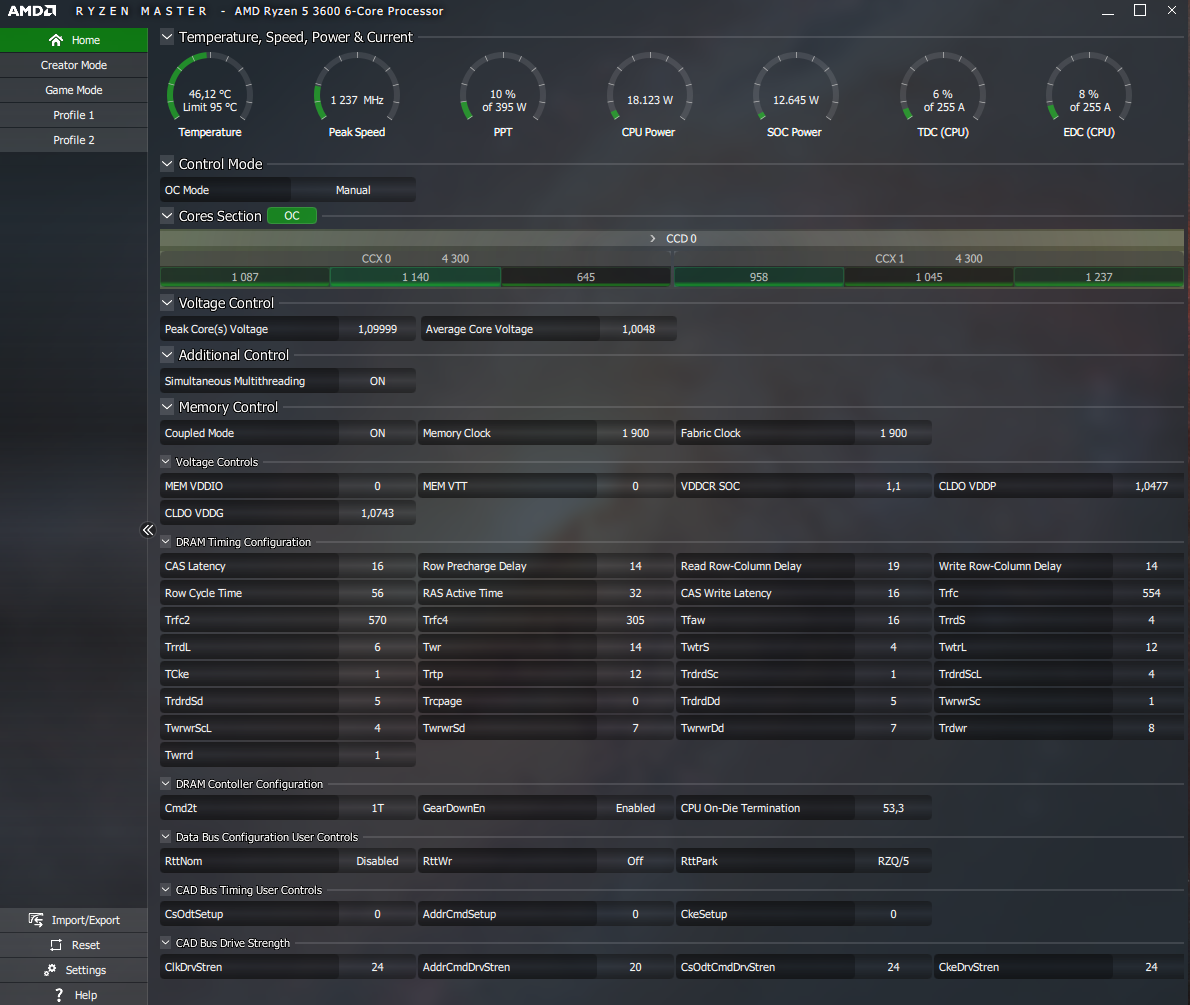Click Cmd2t value 1T

[377, 808]
